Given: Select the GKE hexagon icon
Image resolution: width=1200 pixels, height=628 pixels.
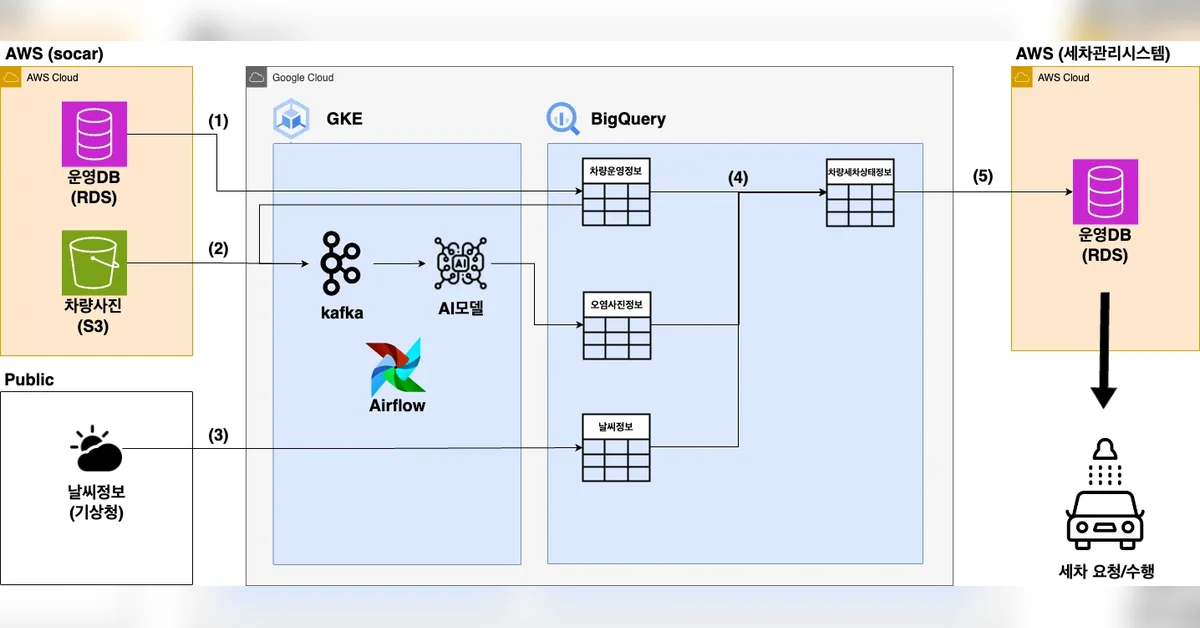Looking at the screenshot, I should (290, 118).
